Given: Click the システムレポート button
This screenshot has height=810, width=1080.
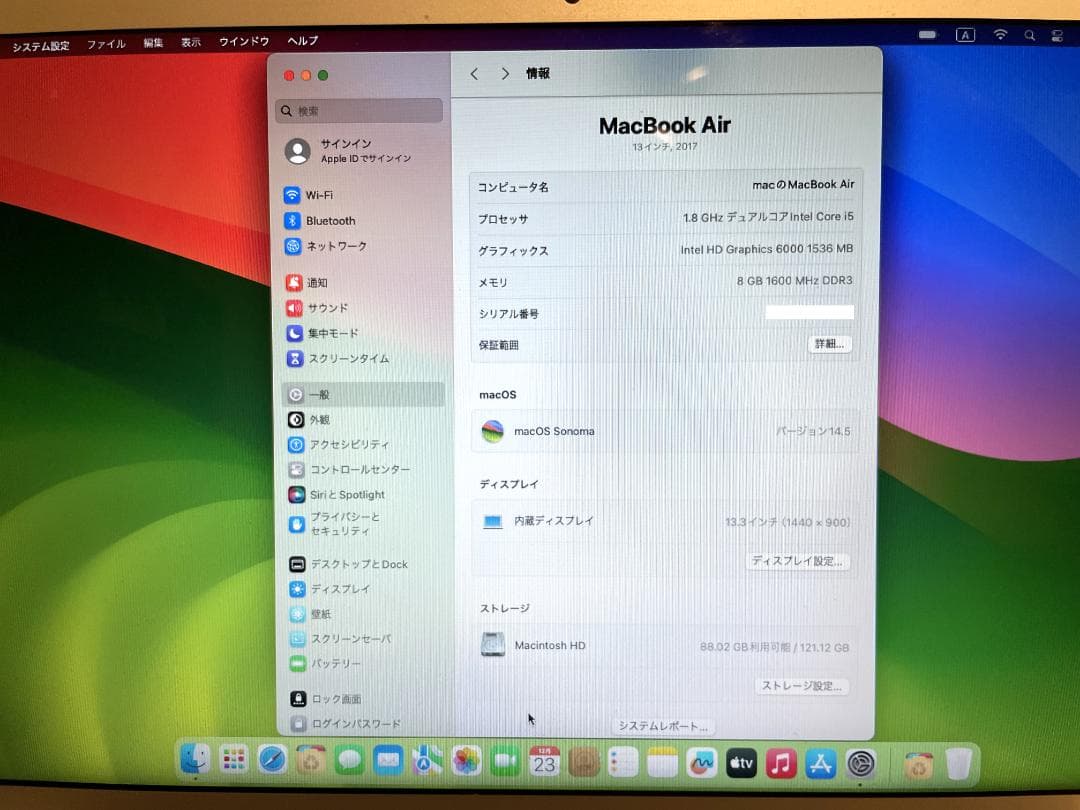Looking at the screenshot, I should coord(664,726).
